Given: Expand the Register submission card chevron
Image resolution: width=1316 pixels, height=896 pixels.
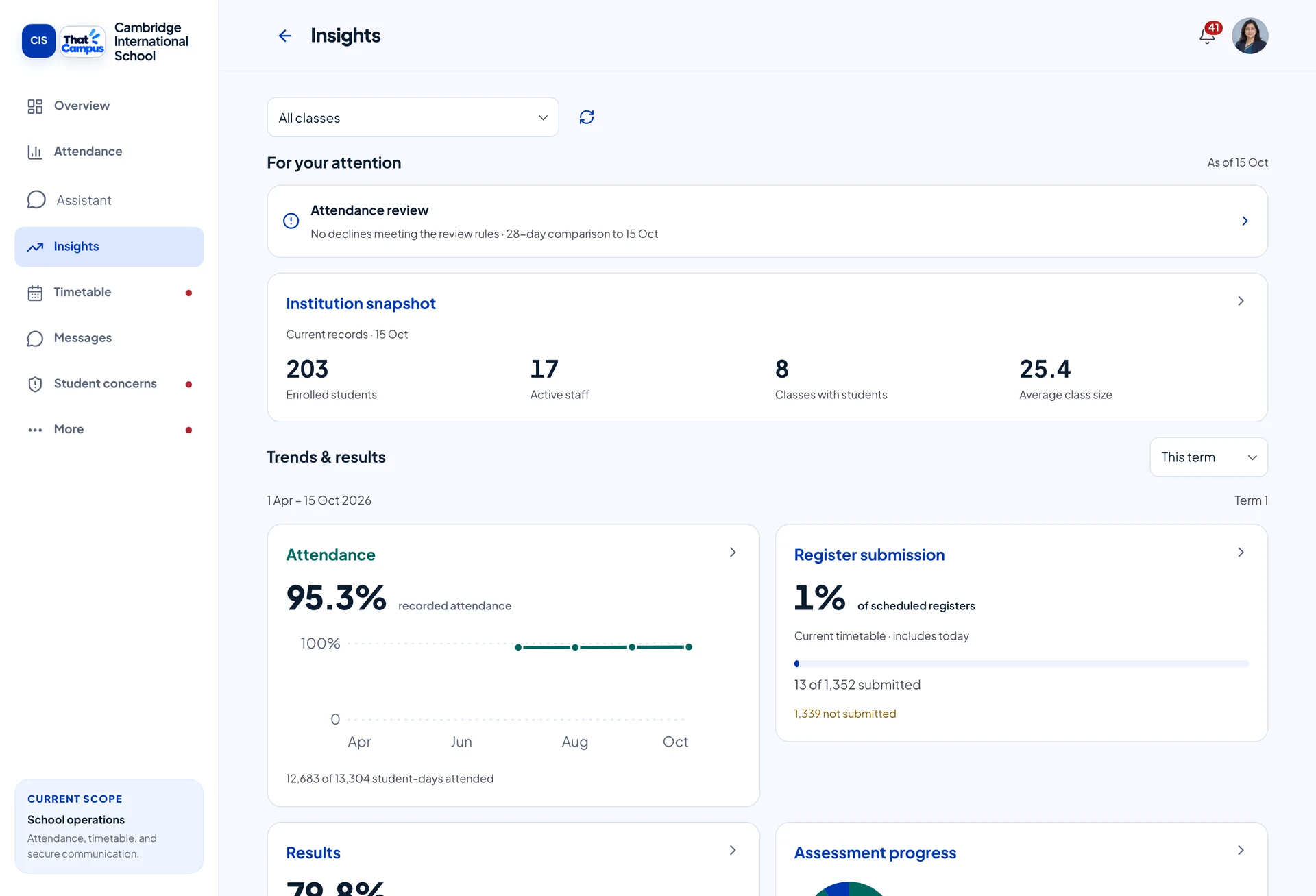Looking at the screenshot, I should 1241,553.
